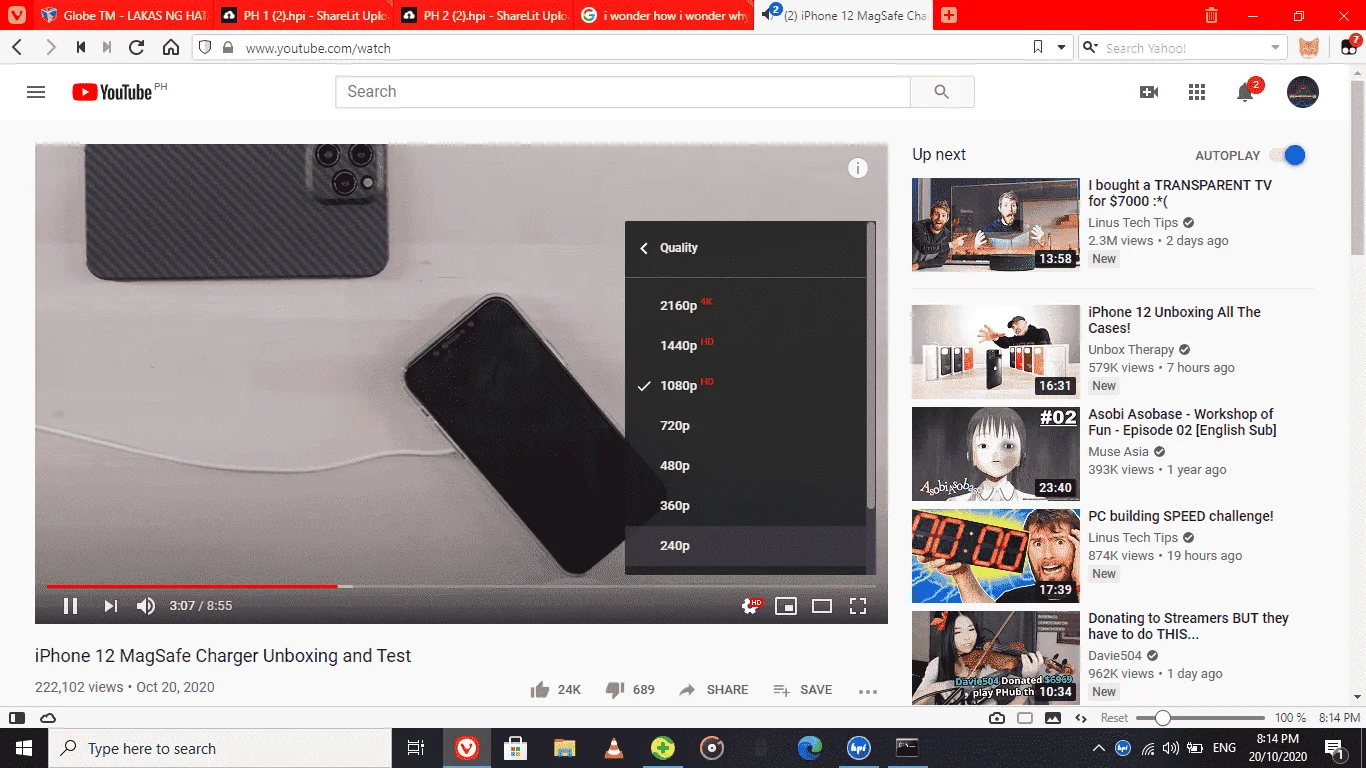Skip to next video

click(x=111, y=606)
